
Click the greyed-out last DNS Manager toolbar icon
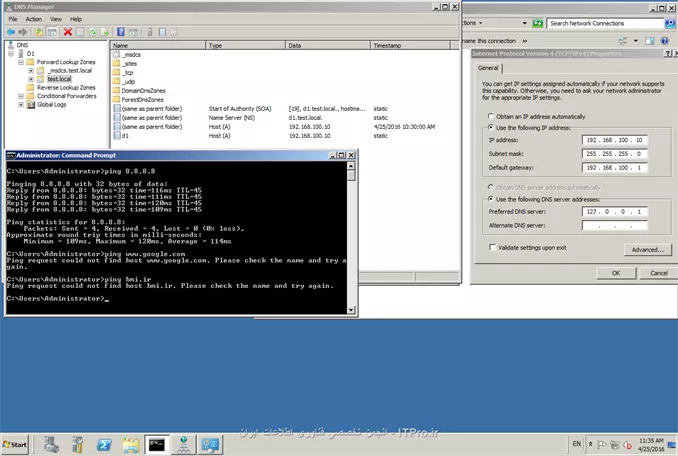(x=174, y=32)
